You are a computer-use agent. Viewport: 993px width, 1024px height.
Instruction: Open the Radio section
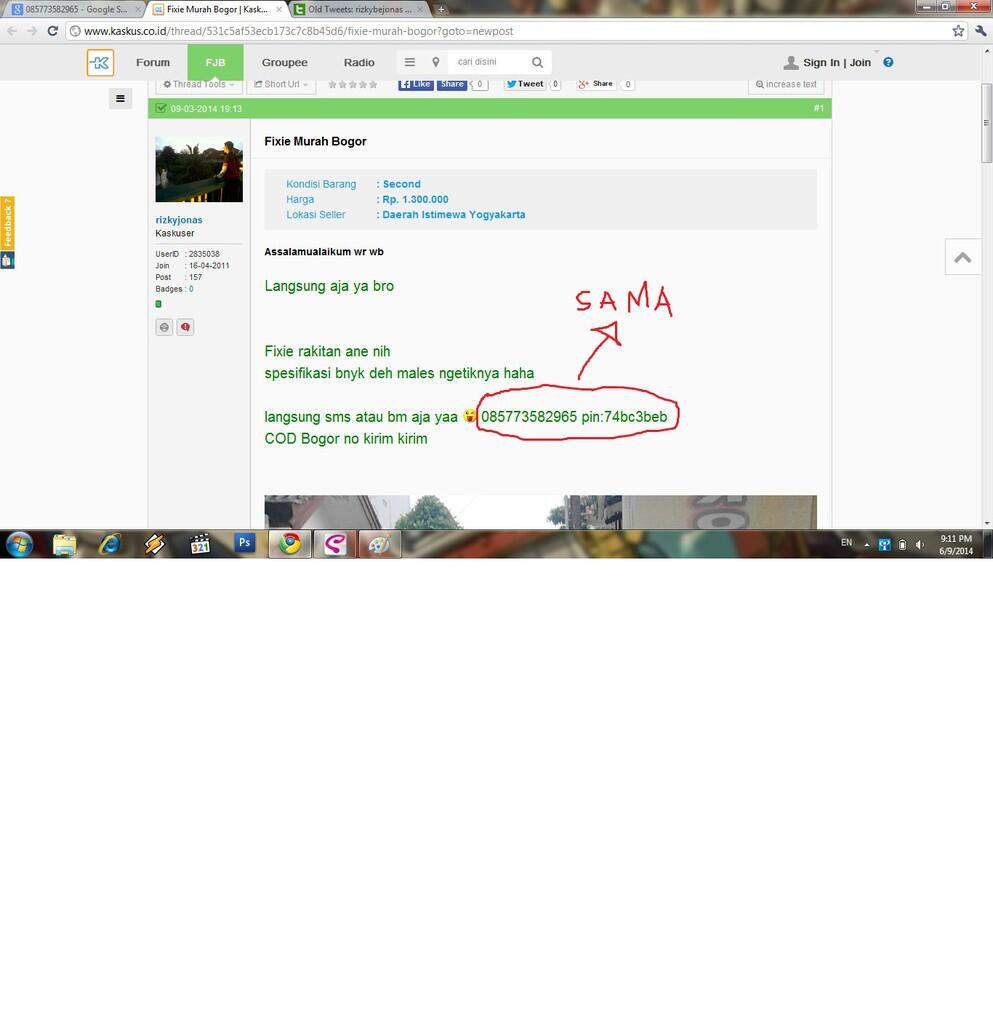(x=359, y=63)
